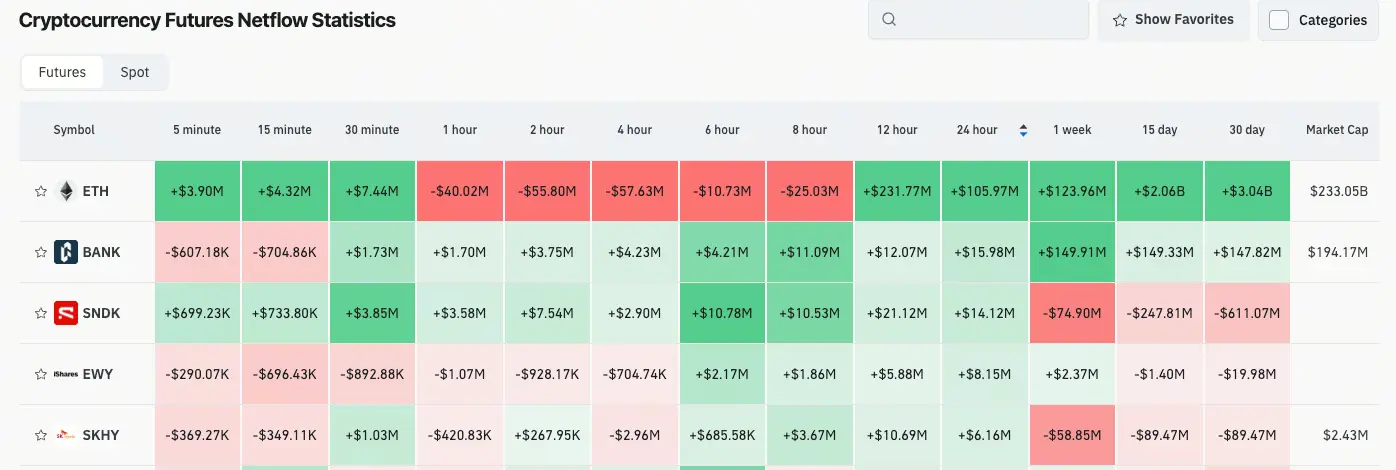Screen dimensions: 1396x470
Task: Sort by the 24 hour column arrows
Action: [x=1022, y=130]
